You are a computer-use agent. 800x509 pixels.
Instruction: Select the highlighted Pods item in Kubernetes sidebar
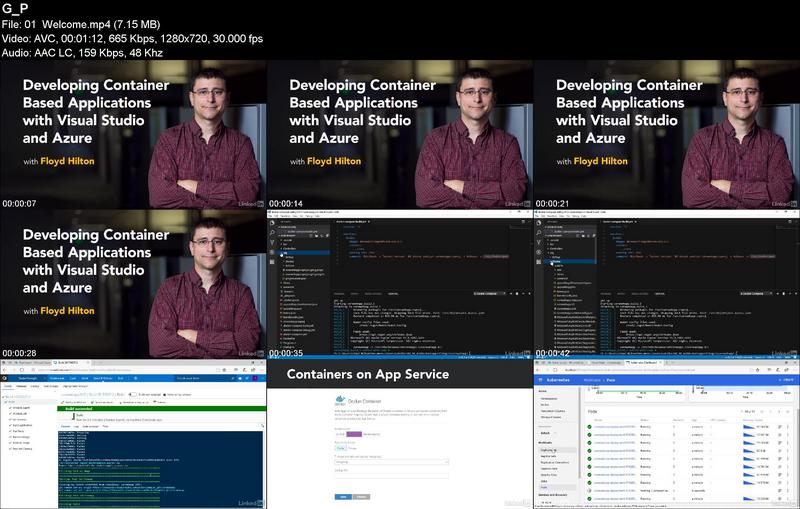pos(557,487)
